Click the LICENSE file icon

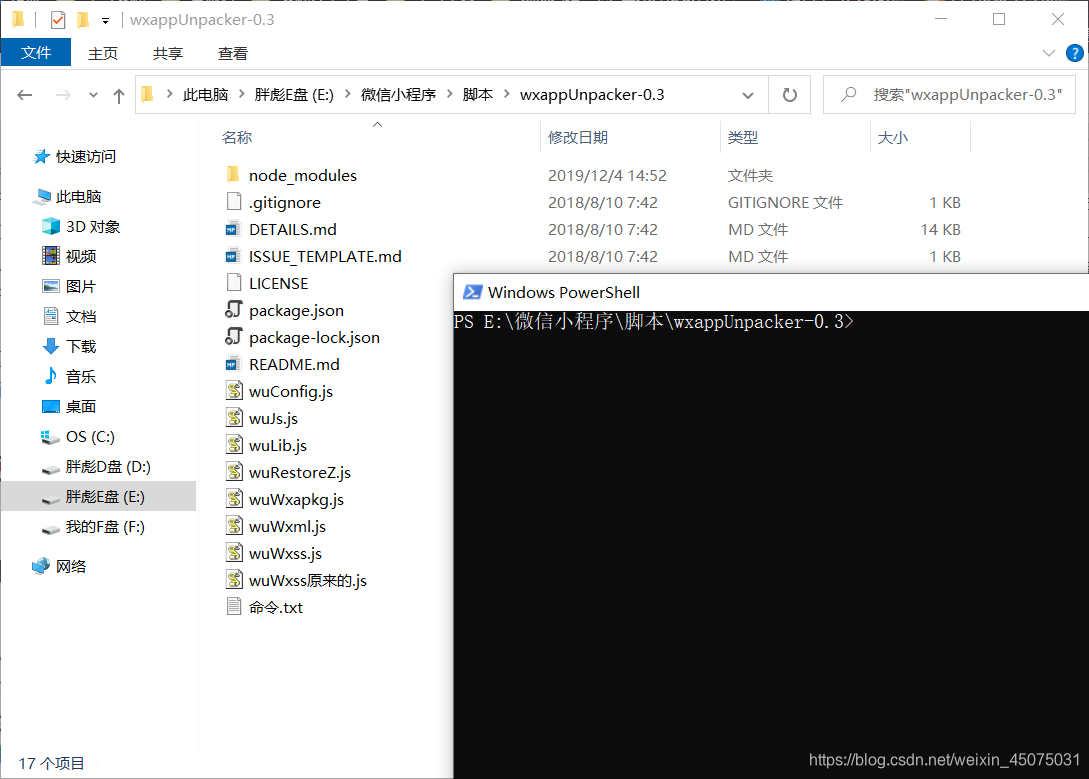coord(234,283)
